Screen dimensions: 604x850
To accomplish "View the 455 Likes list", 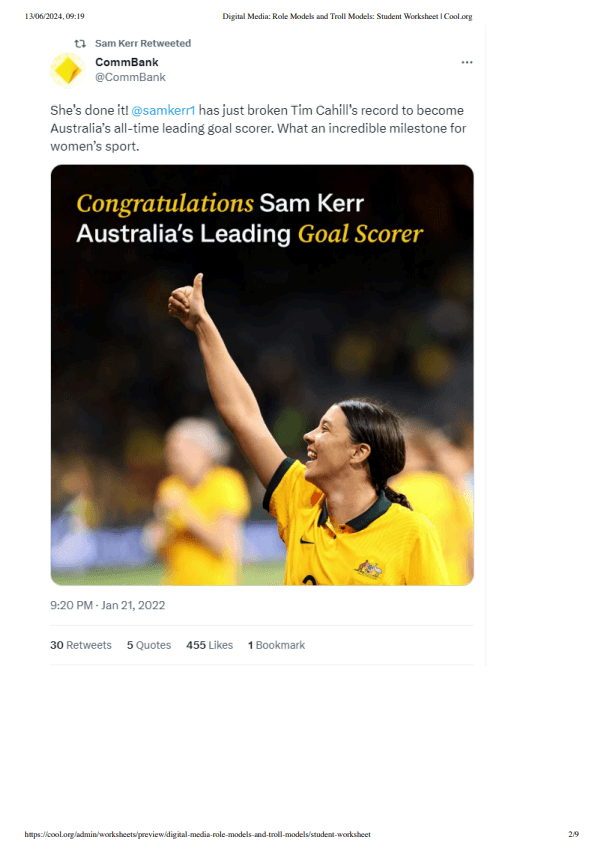I will (209, 645).
